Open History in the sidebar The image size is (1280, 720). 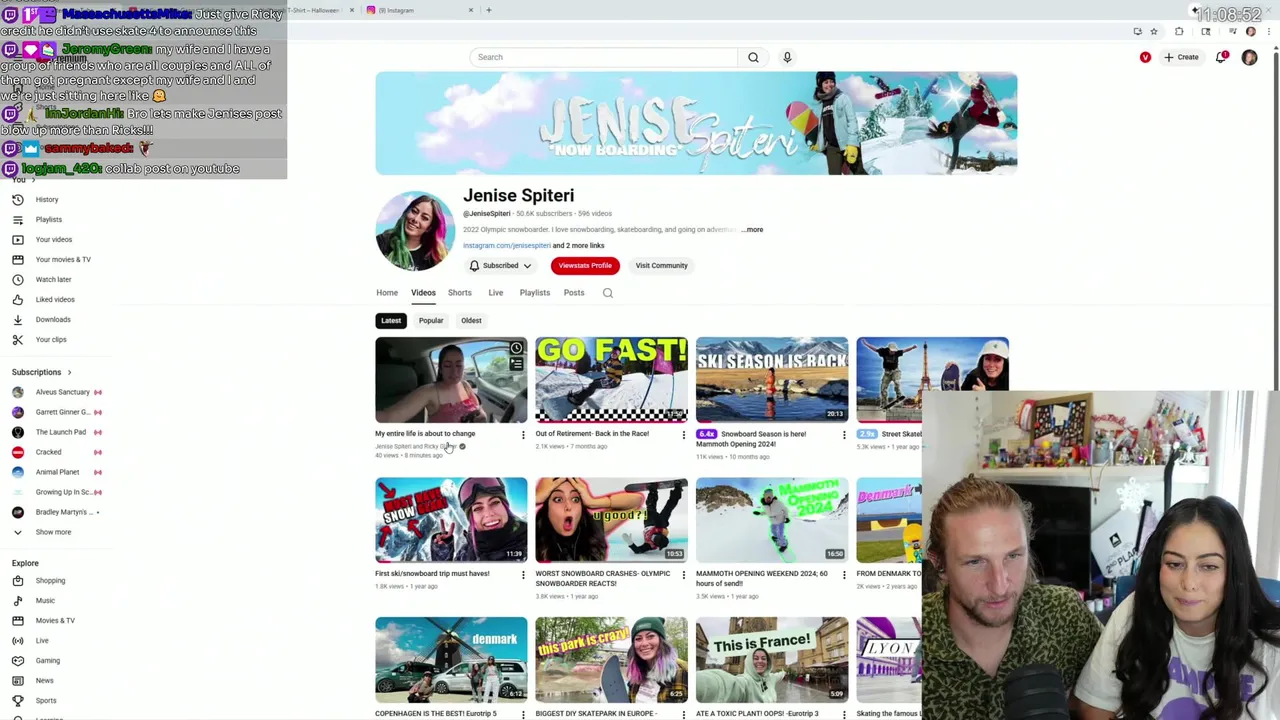pos(47,199)
